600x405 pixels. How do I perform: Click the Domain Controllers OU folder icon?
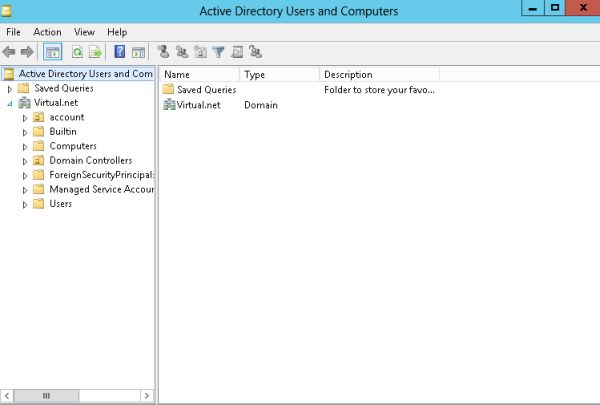click(x=38, y=160)
